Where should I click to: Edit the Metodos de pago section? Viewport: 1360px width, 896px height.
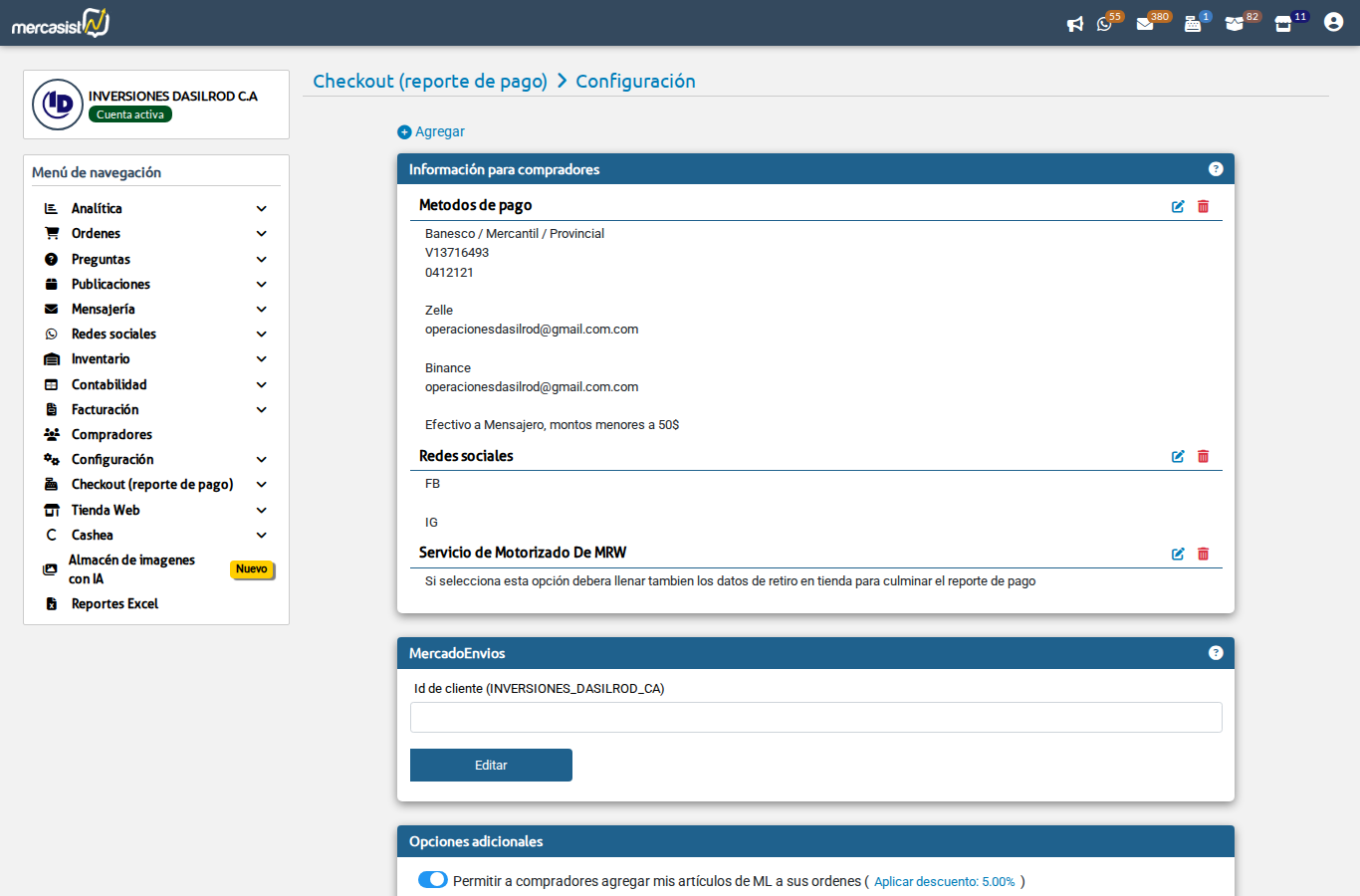pos(1178,207)
